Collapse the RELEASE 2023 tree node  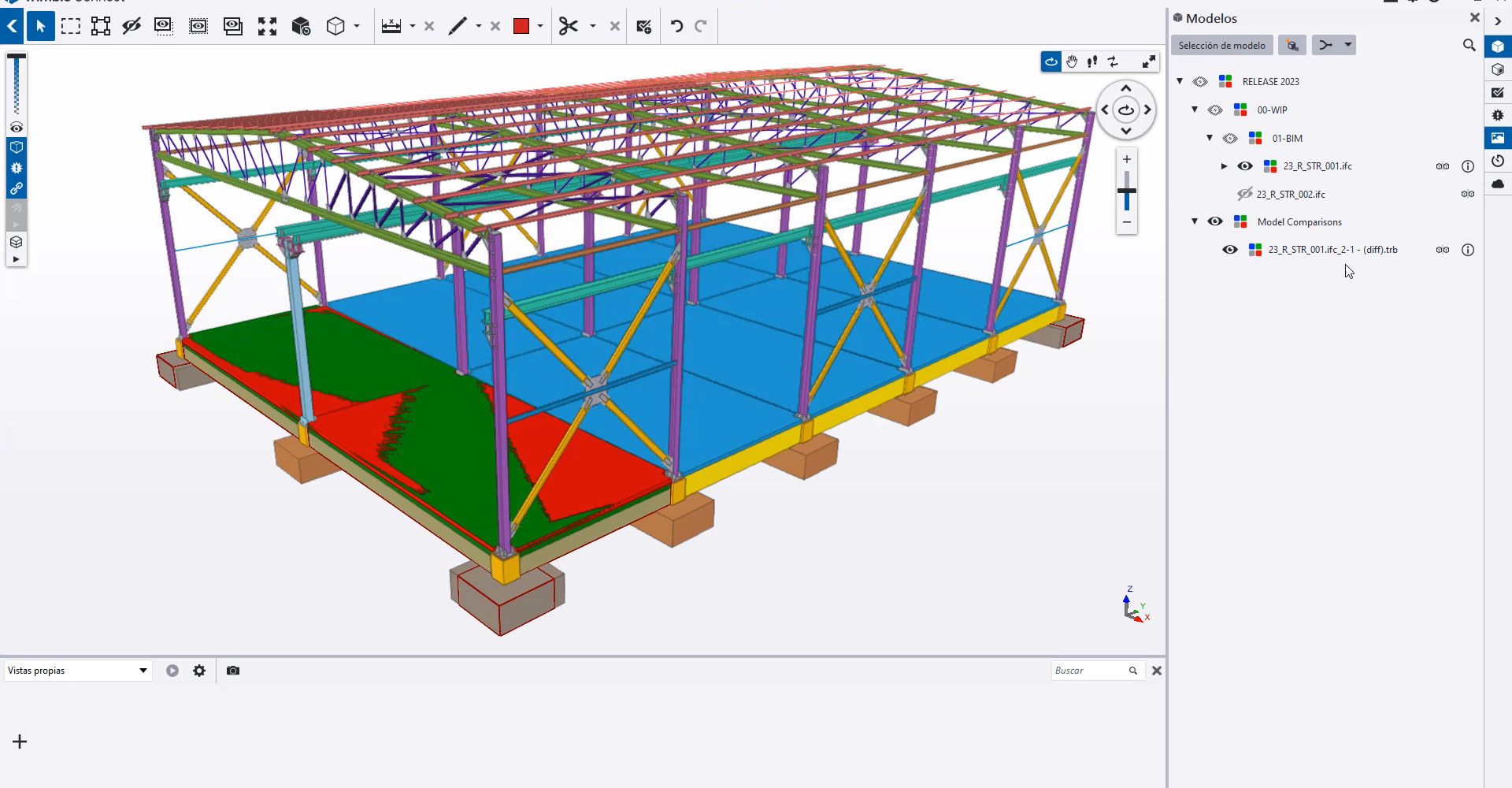(1180, 81)
